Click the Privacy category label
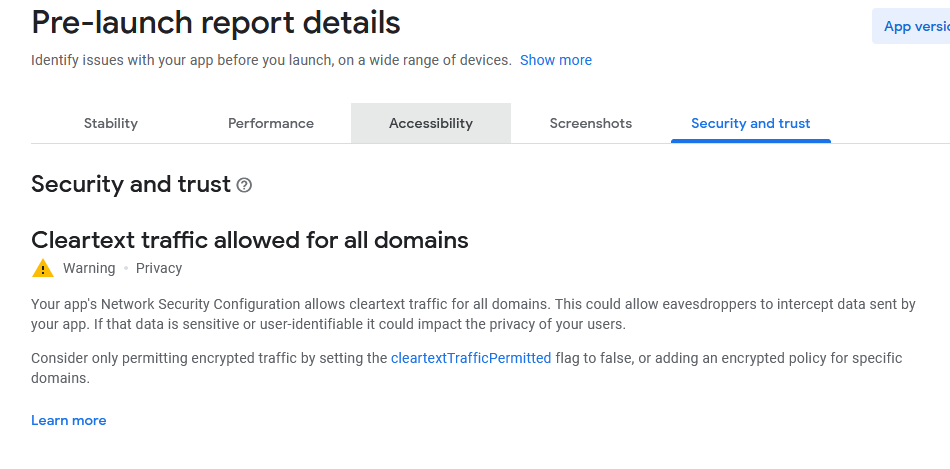Viewport: 950px width, 469px height. click(159, 268)
